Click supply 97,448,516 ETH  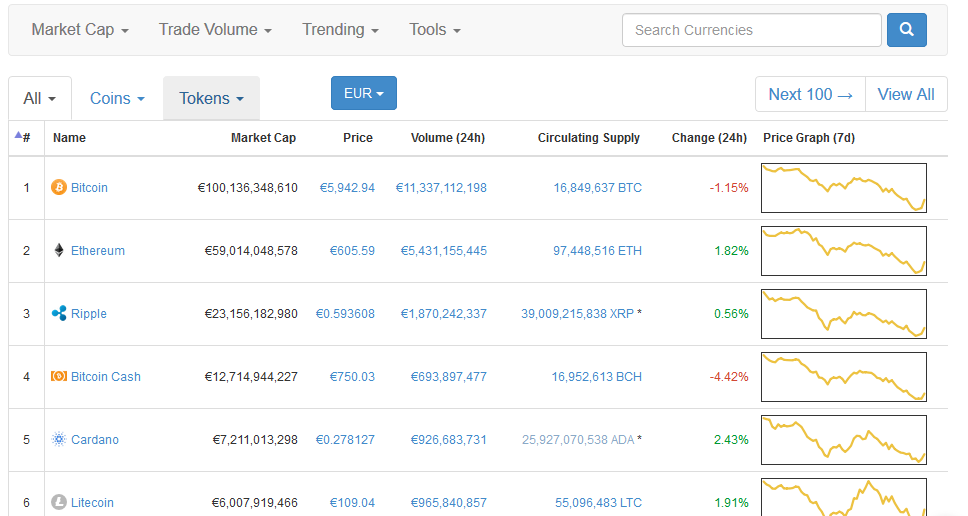(x=598, y=251)
